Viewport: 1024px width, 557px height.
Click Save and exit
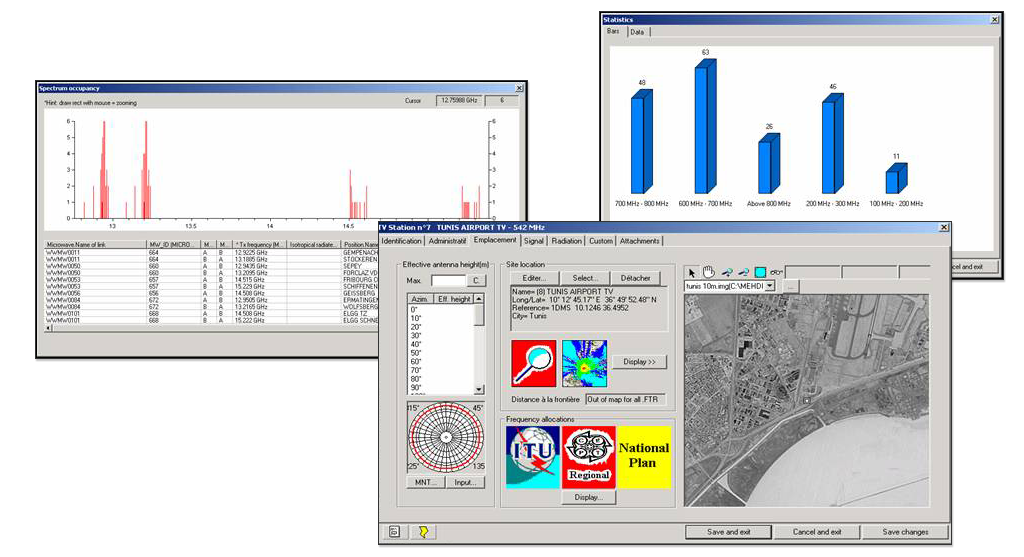click(x=728, y=532)
